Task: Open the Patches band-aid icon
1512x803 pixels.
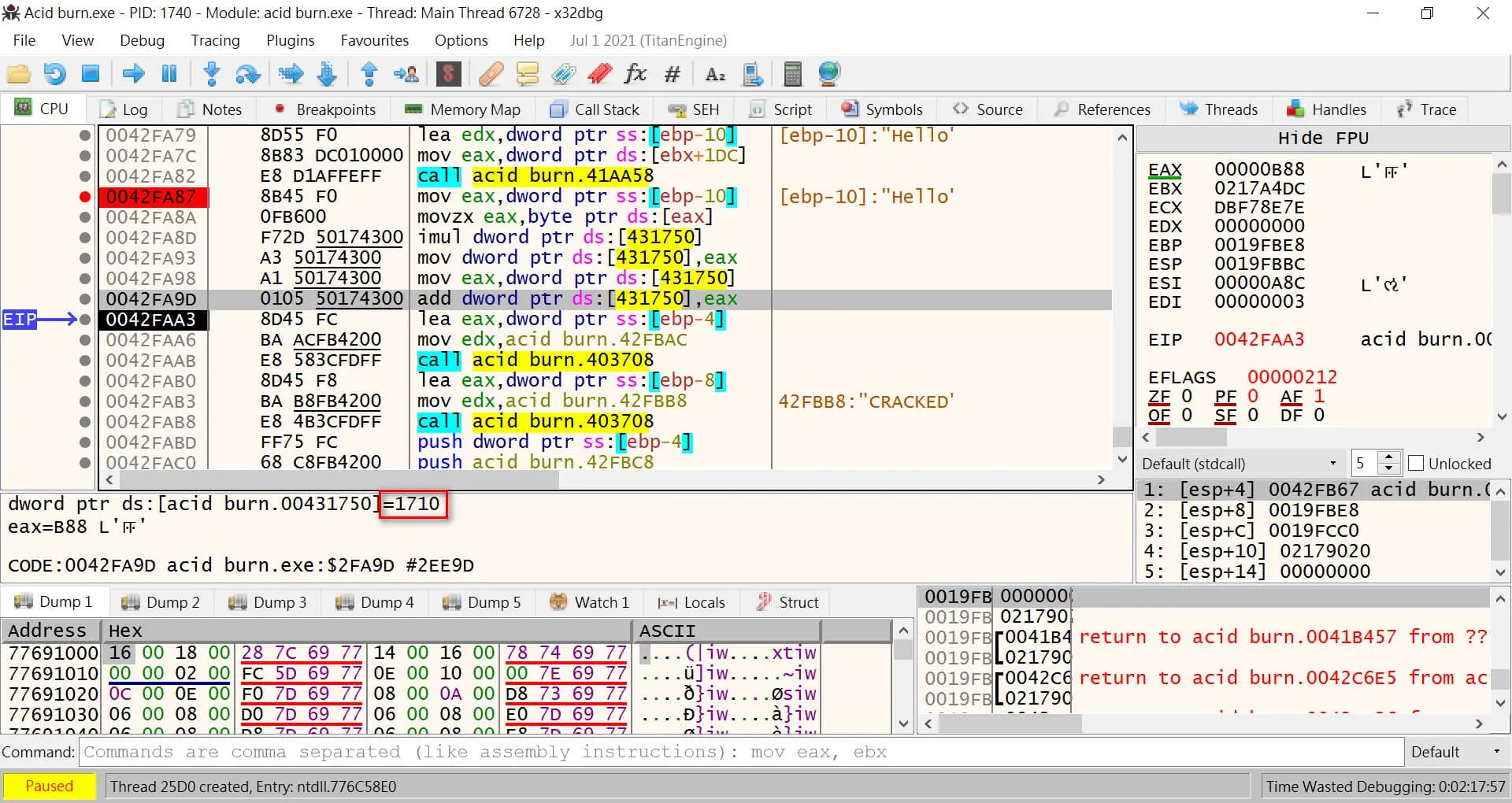Action: point(491,74)
